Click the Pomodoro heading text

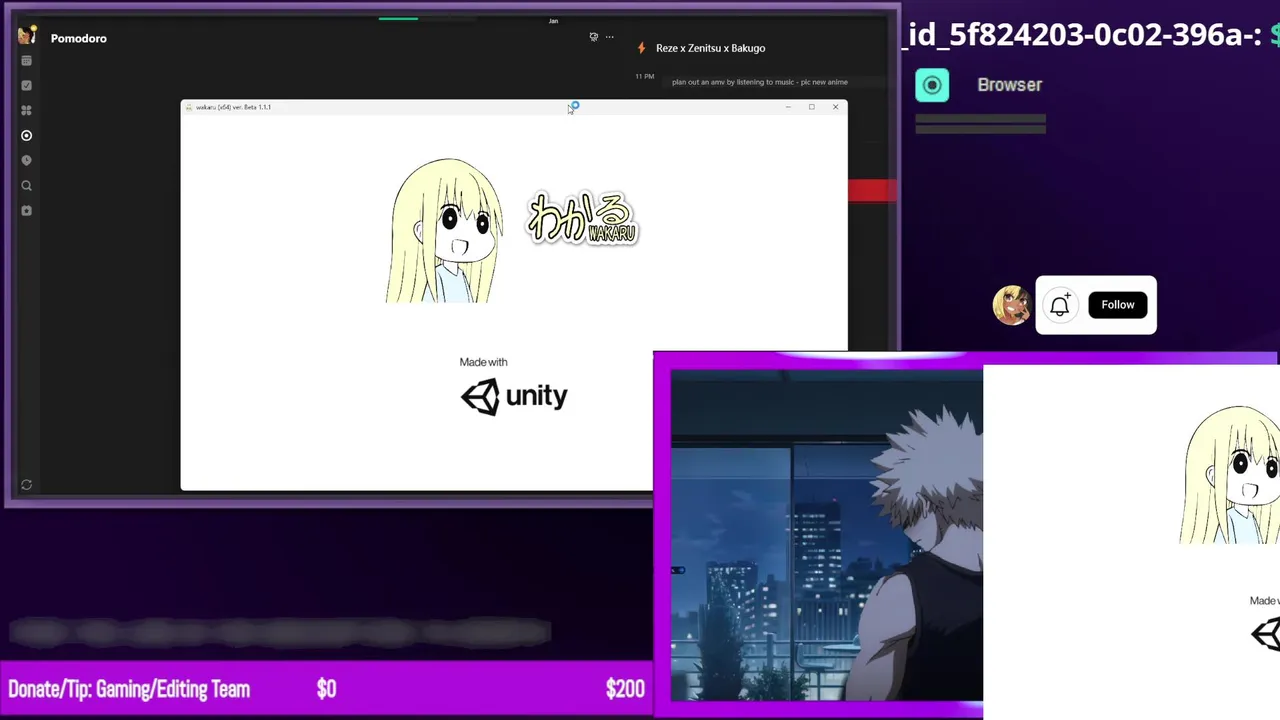(79, 38)
